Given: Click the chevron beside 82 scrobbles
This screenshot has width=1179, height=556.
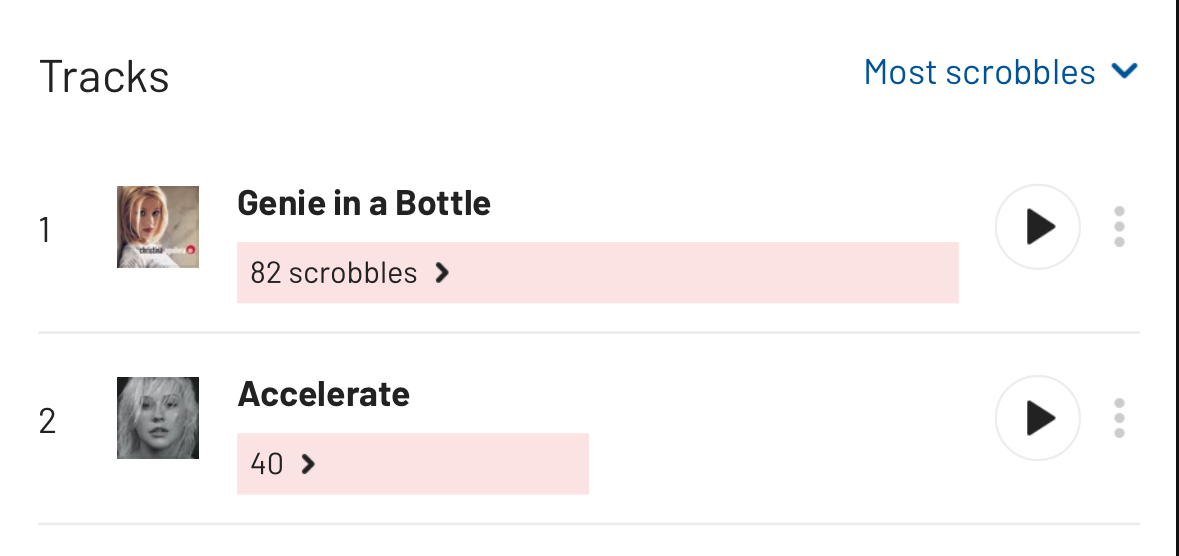Looking at the screenshot, I should 442,273.
